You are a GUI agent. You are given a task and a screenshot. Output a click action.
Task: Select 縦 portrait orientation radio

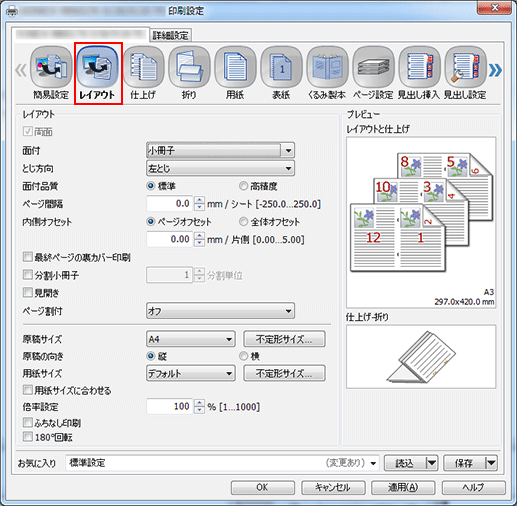[x=151, y=356]
